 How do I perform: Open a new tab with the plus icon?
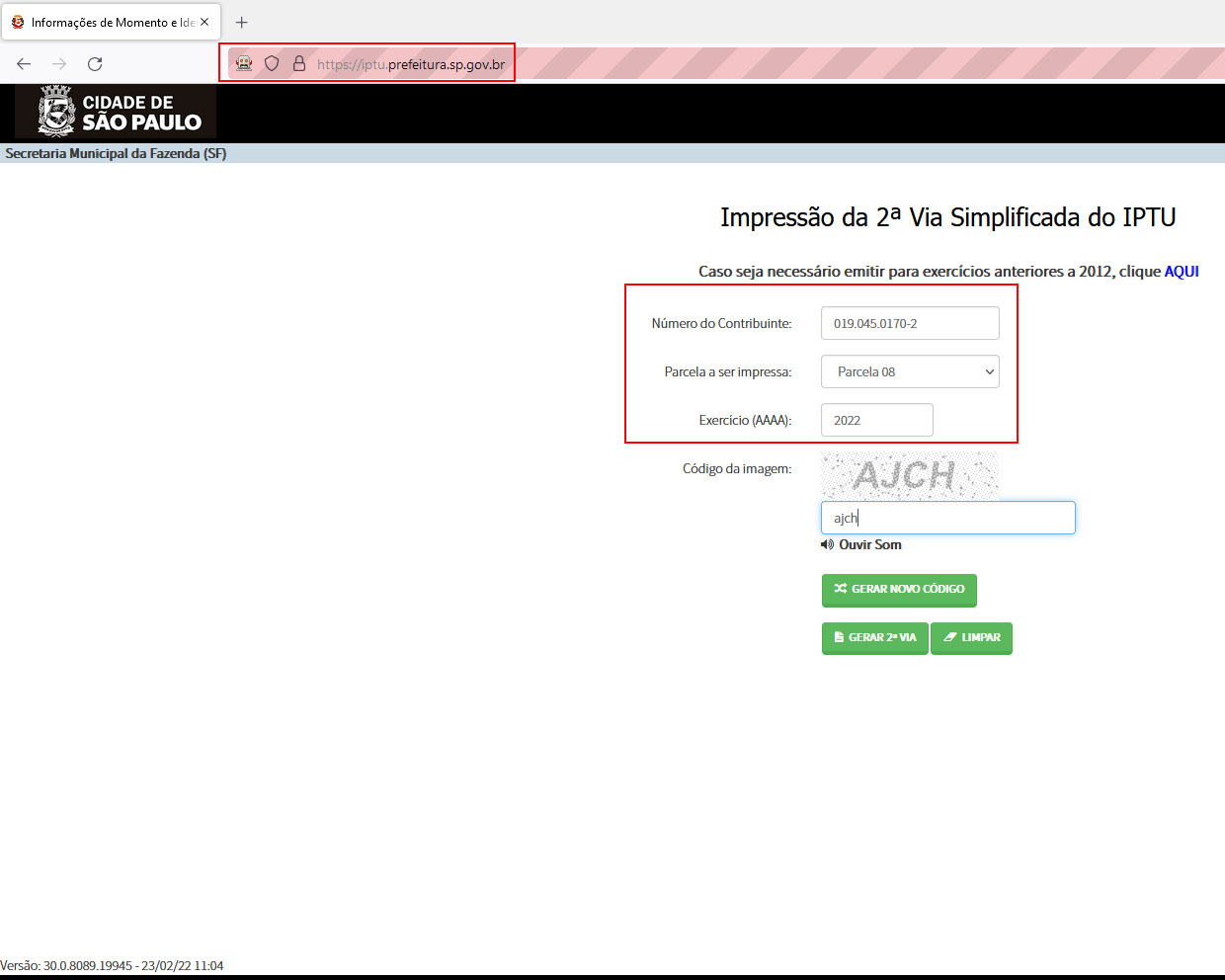pos(241,22)
